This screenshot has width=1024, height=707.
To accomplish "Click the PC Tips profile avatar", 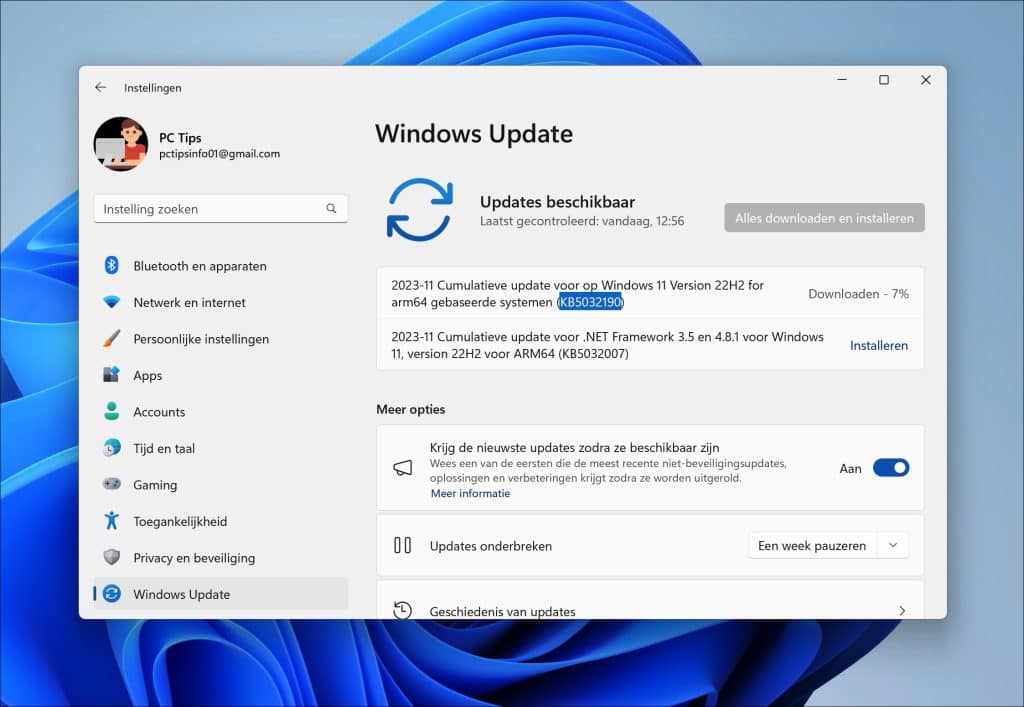I will click(x=121, y=144).
